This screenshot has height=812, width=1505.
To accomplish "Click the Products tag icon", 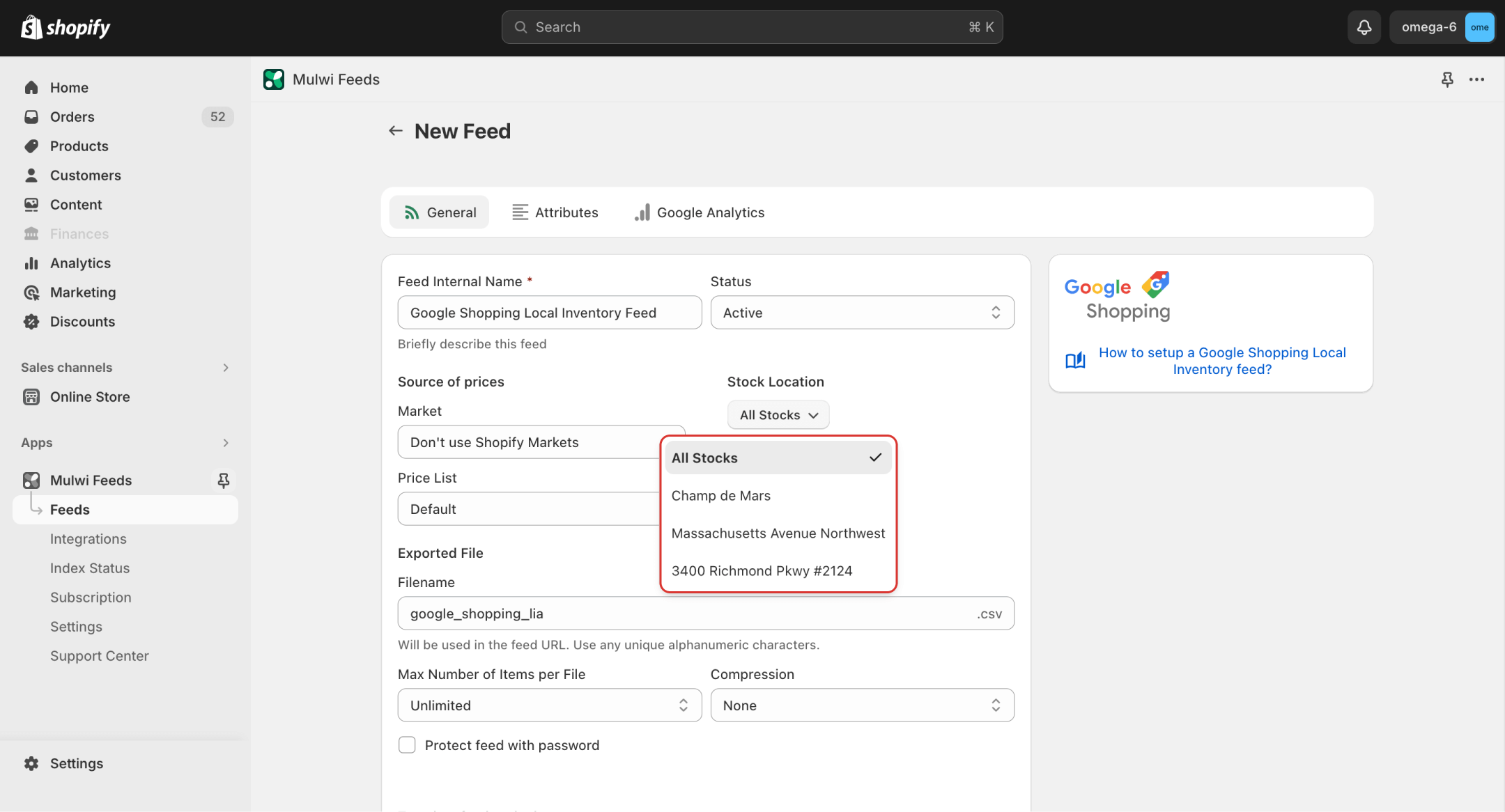I will click(x=31, y=146).
